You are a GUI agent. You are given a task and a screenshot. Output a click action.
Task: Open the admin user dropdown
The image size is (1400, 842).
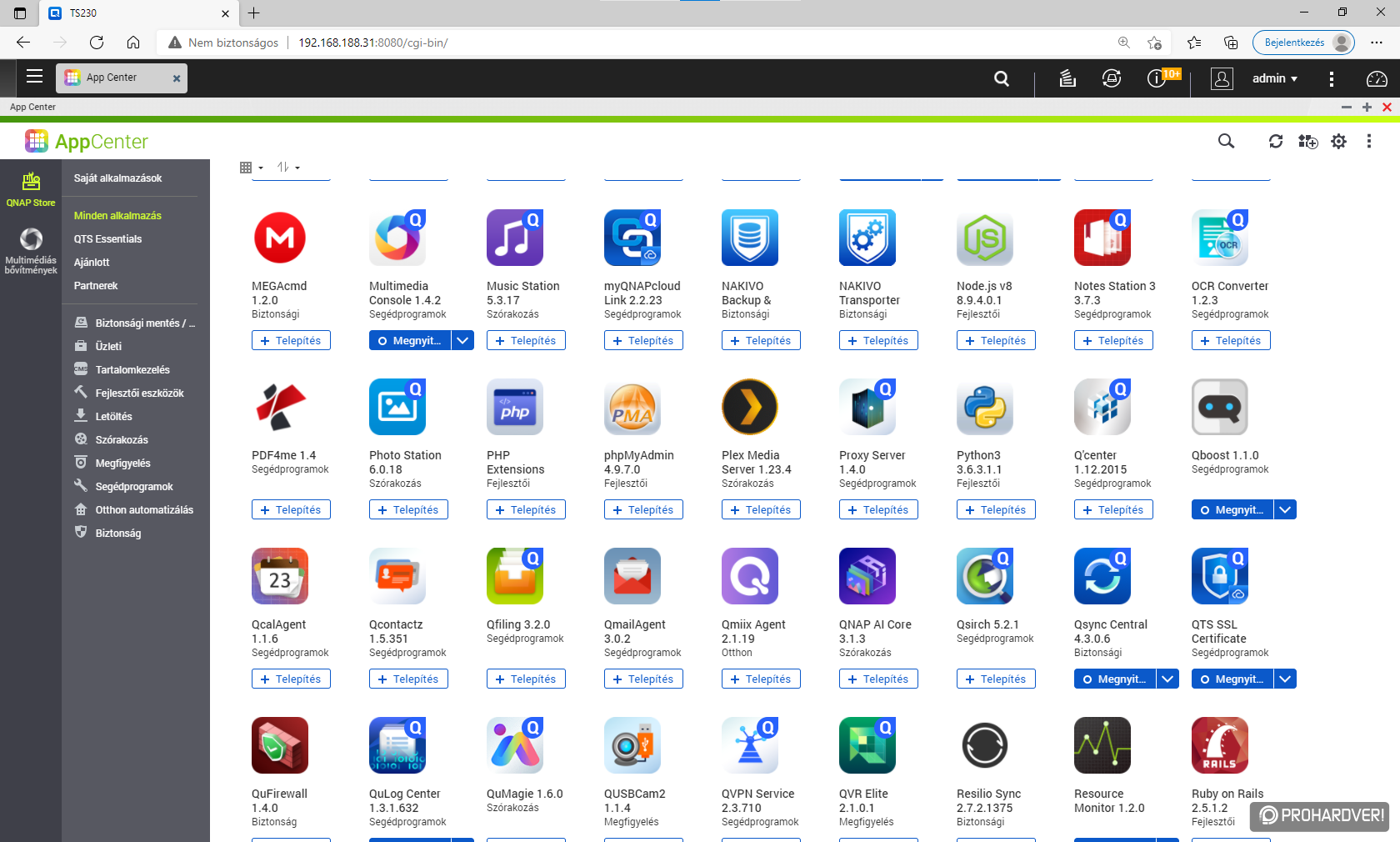pyautogui.click(x=1275, y=78)
